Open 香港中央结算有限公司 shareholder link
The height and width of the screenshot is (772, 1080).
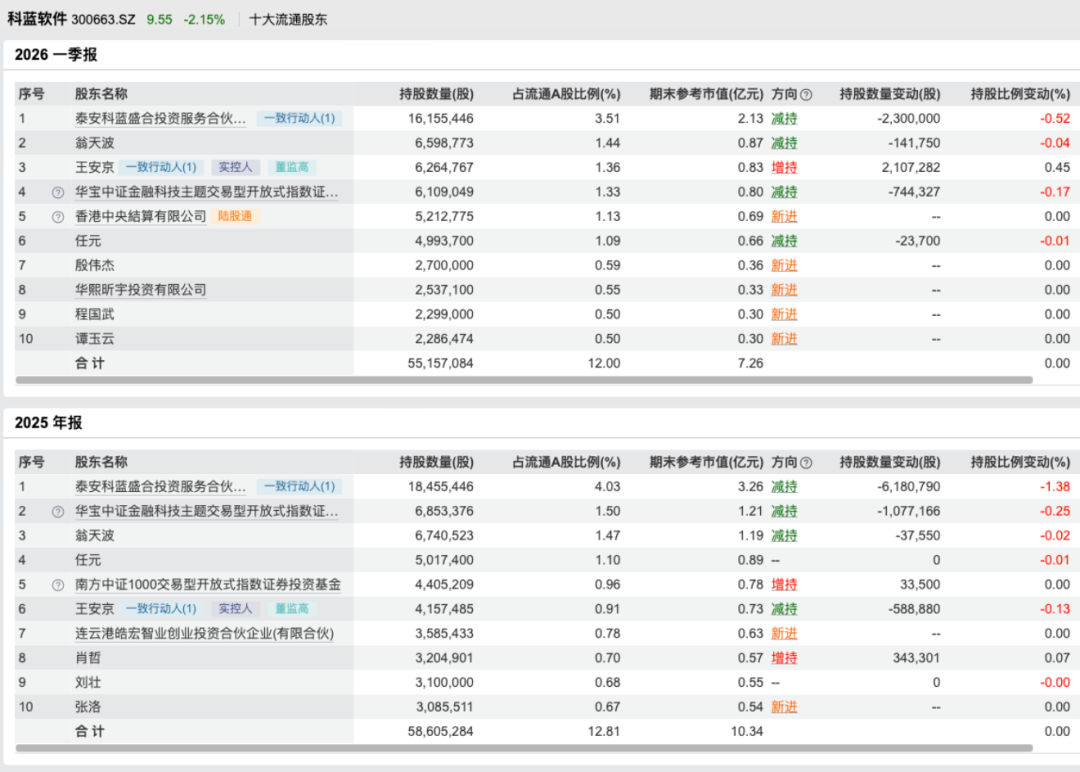[141, 216]
